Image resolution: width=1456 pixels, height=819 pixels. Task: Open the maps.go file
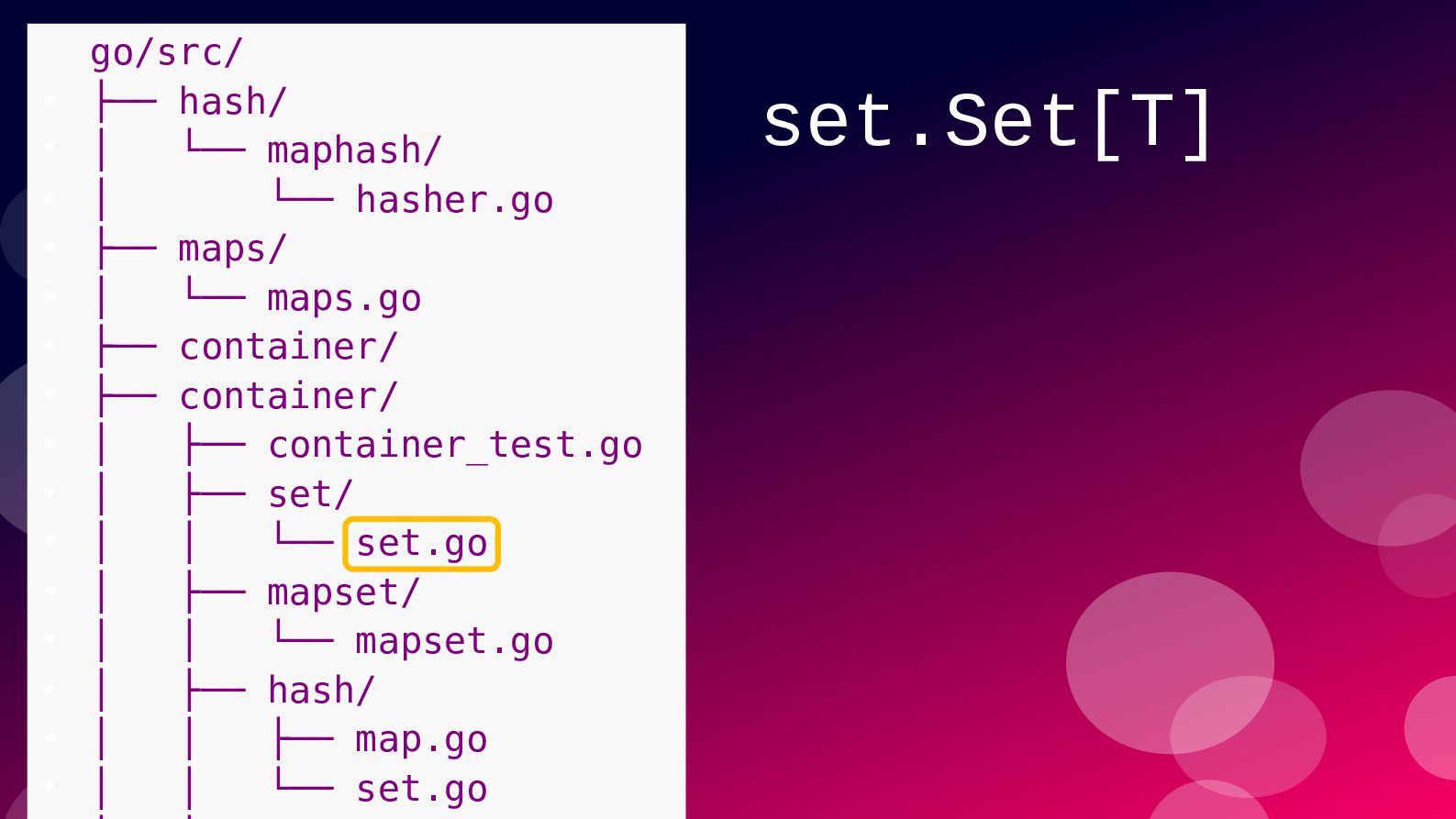click(344, 298)
